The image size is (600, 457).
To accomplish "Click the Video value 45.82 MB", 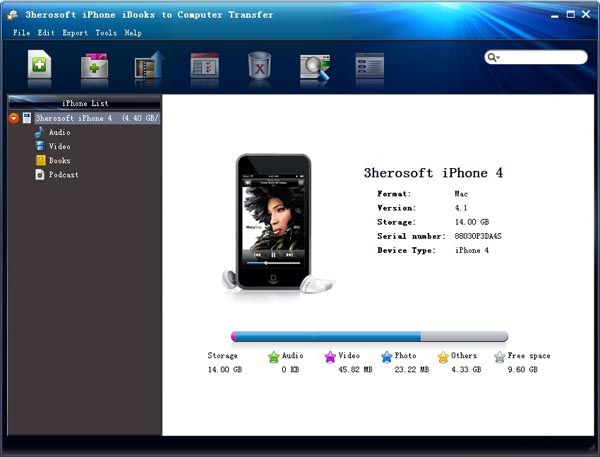I will (355, 369).
